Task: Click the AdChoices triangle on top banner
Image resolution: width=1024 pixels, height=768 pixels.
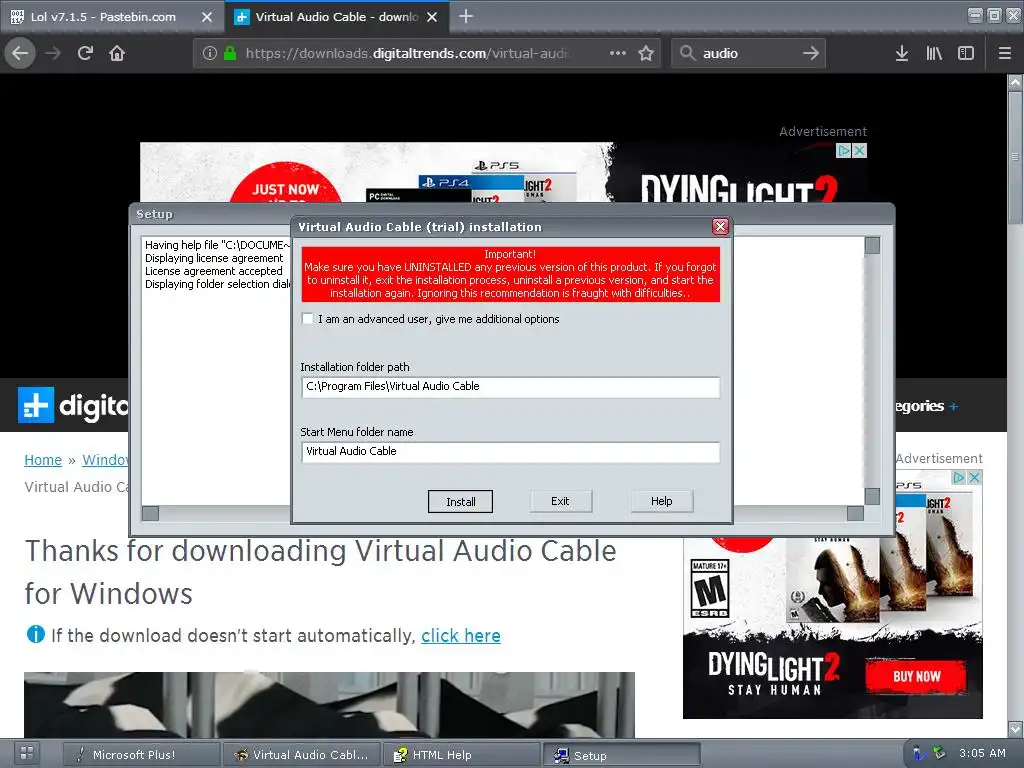Action: [844, 151]
